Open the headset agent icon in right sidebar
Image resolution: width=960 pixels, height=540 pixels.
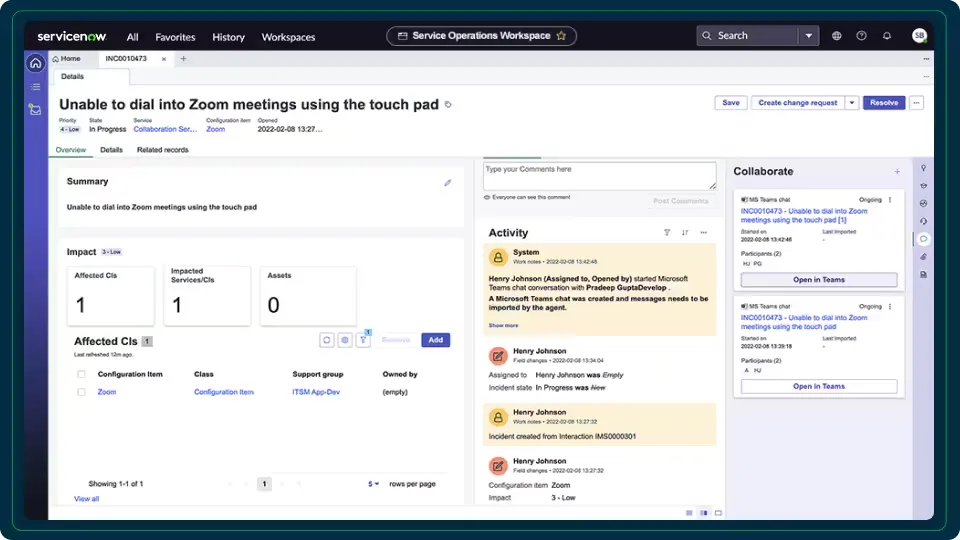click(x=923, y=221)
